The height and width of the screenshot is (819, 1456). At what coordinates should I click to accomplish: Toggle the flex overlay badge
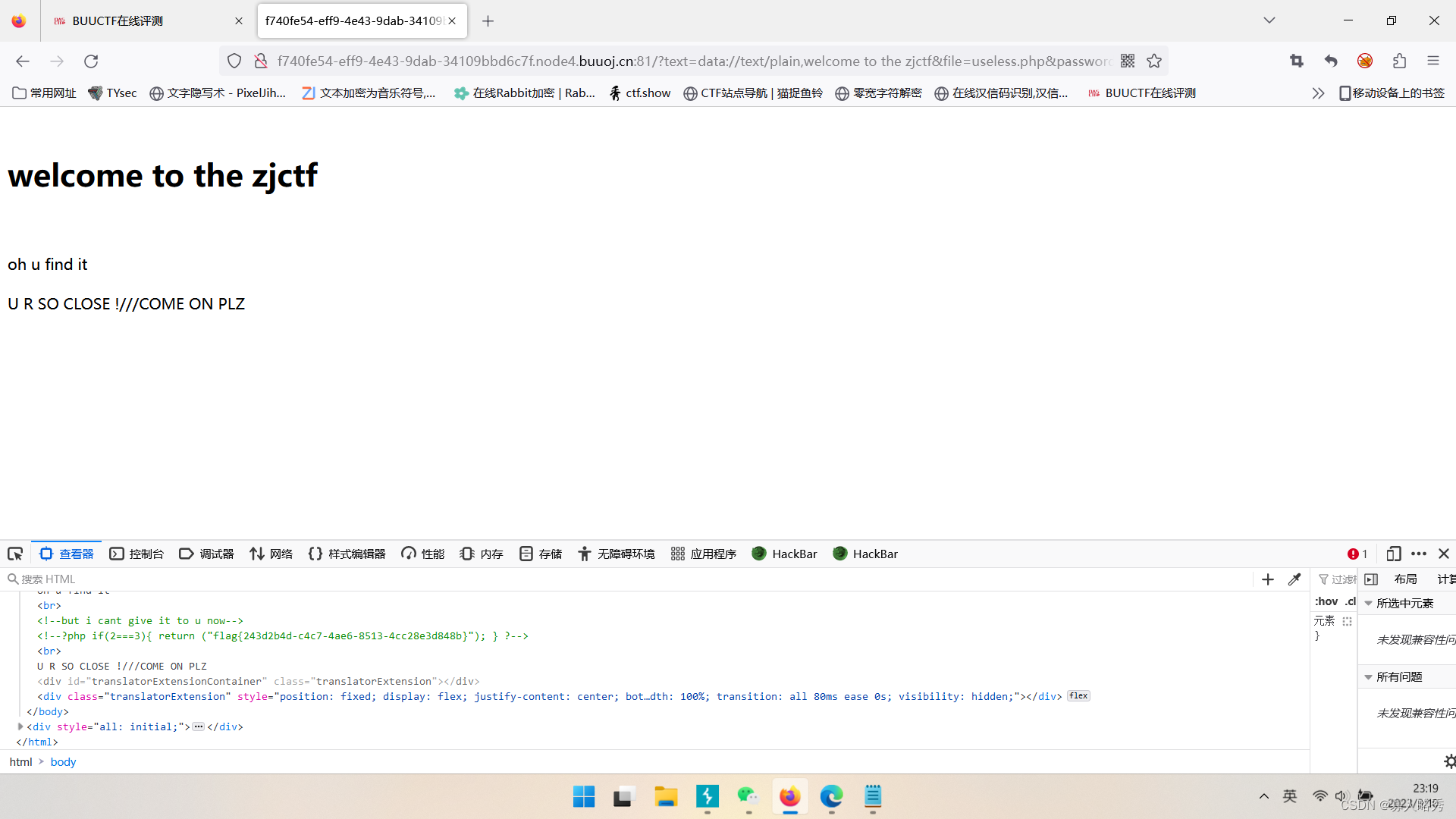tap(1078, 696)
